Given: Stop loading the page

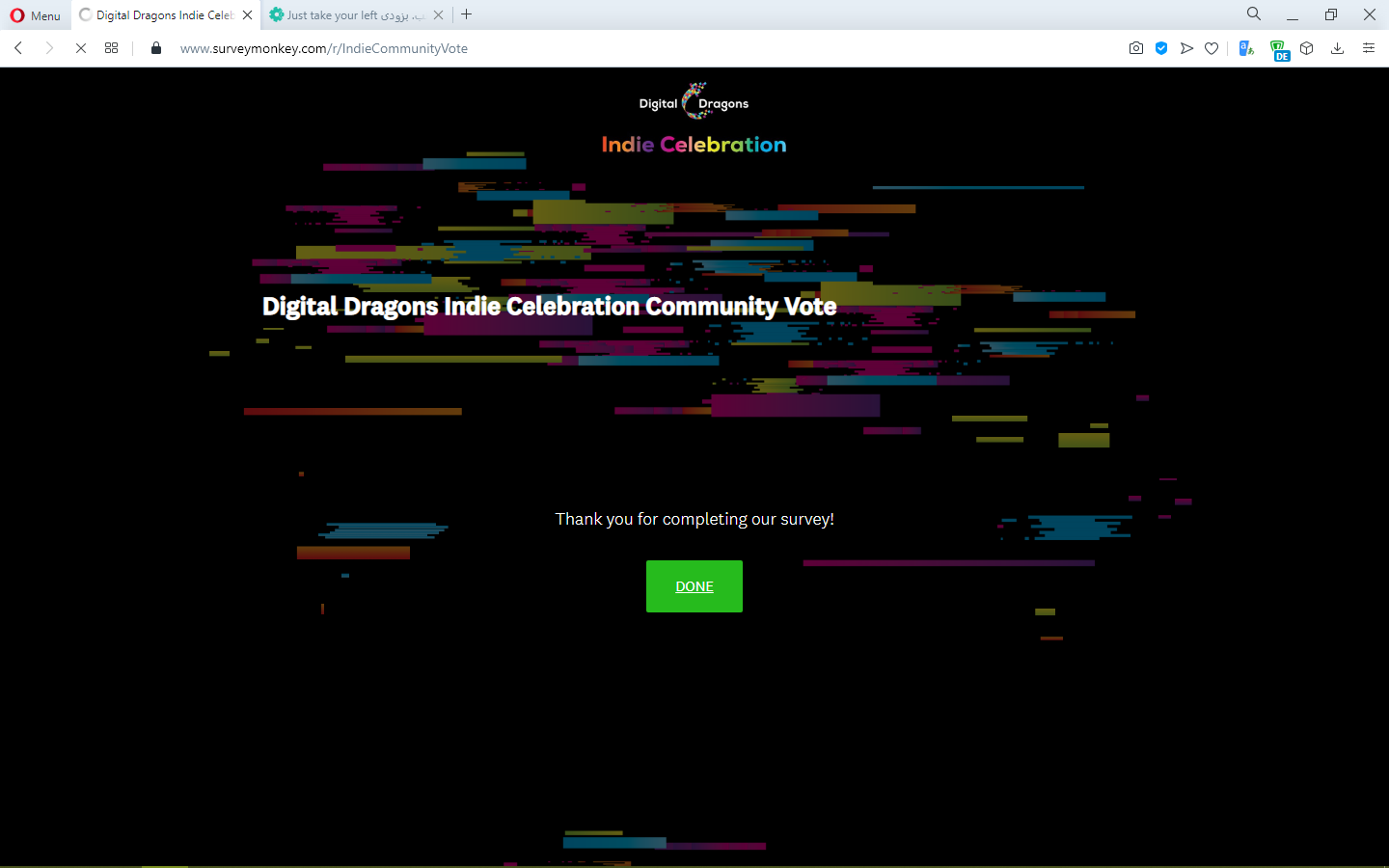Looking at the screenshot, I should point(81,48).
